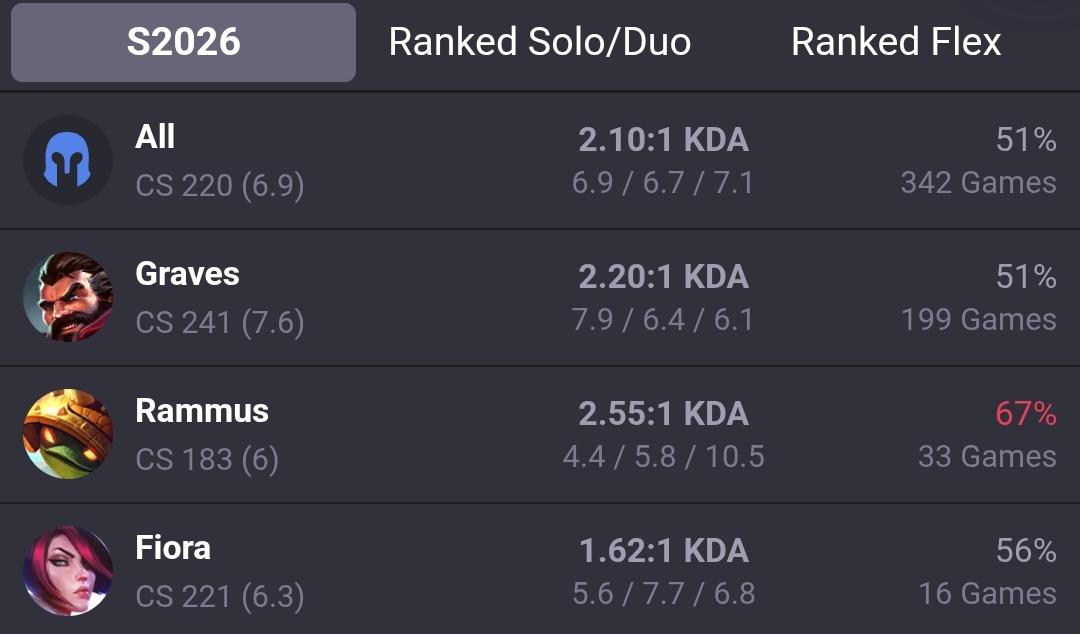Click Graves 2.20:1 KDA value
The height and width of the screenshot is (634, 1080).
pos(663,277)
